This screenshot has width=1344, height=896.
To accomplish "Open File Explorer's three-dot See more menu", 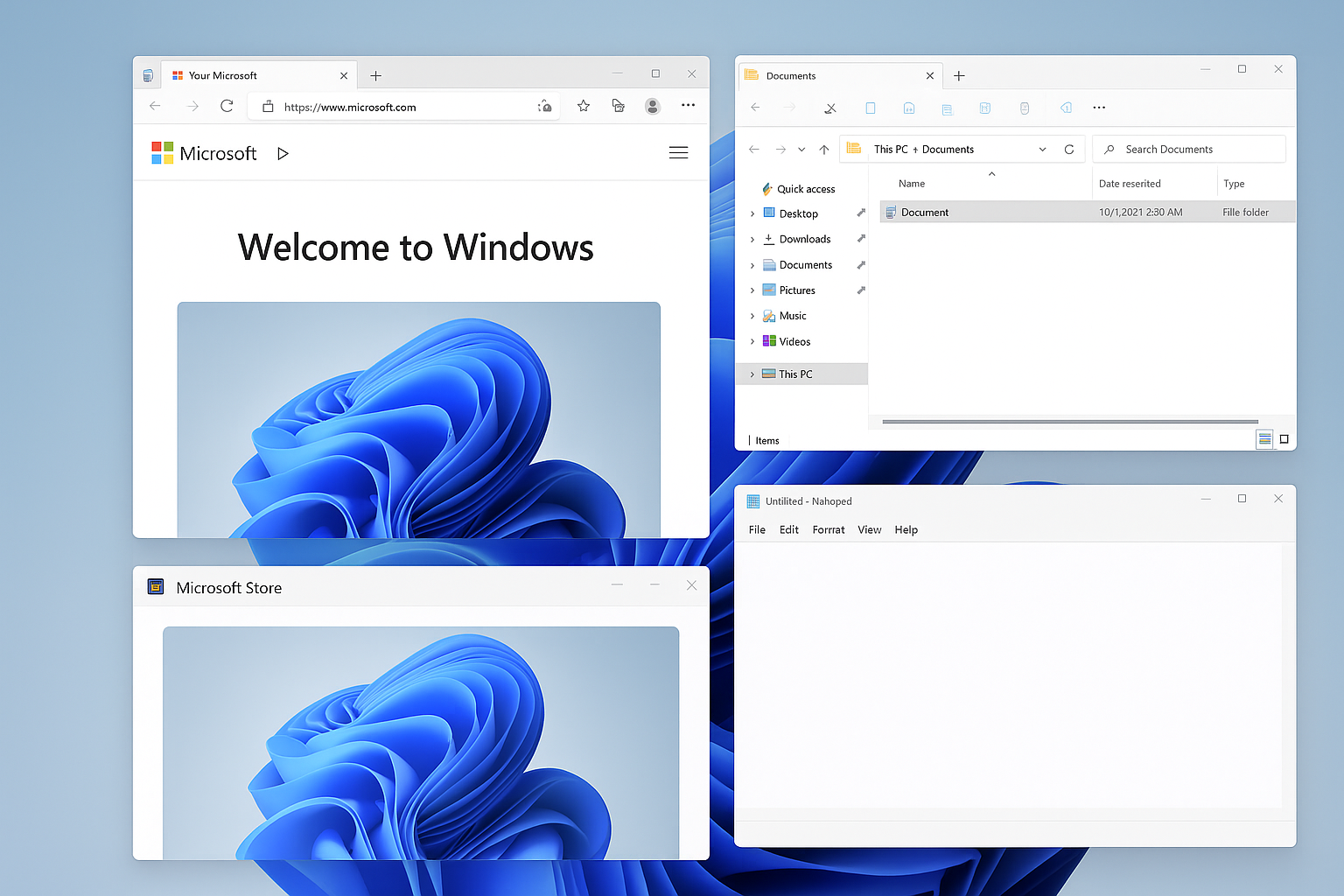I will (x=1099, y=108).
